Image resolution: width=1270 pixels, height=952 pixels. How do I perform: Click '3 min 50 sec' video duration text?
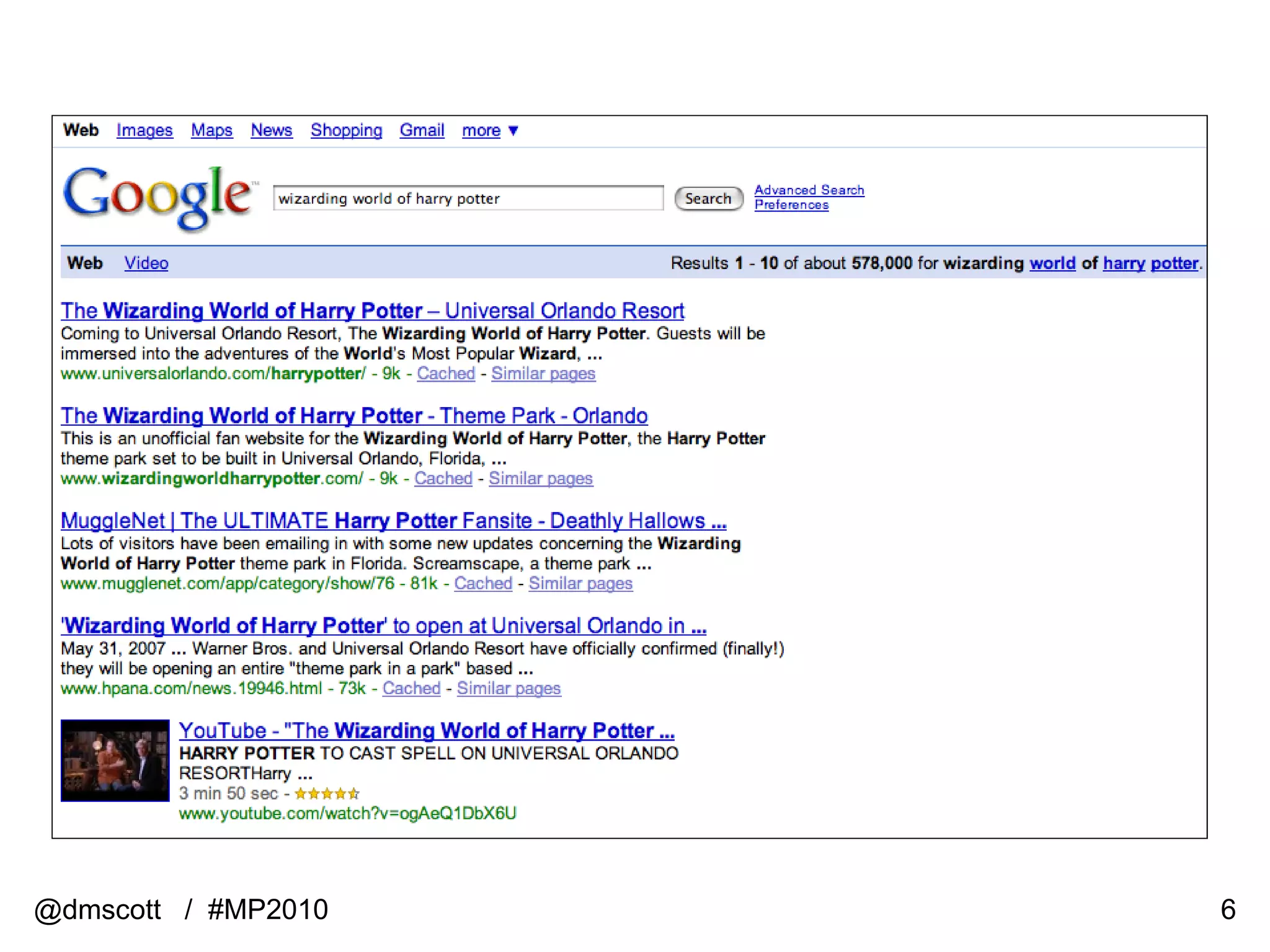tap(228, 793)
